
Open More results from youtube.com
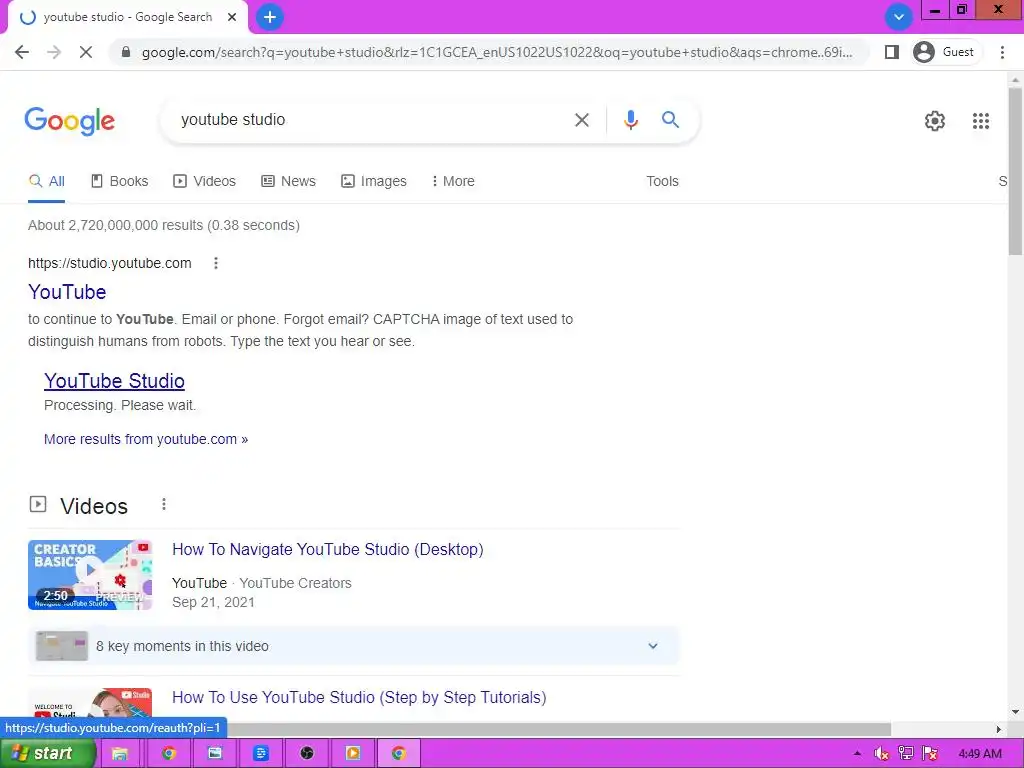click(146, 440)
